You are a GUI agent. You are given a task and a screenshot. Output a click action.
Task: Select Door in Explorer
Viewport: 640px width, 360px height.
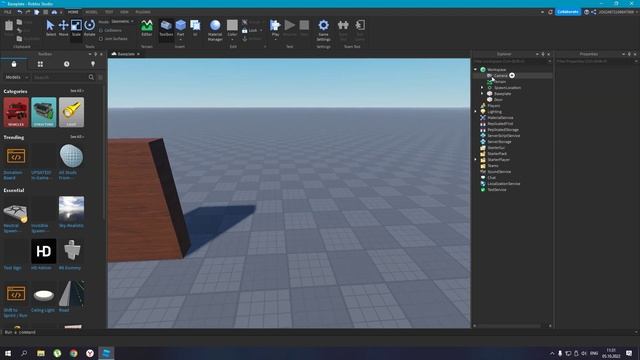[x=498, y=100]
